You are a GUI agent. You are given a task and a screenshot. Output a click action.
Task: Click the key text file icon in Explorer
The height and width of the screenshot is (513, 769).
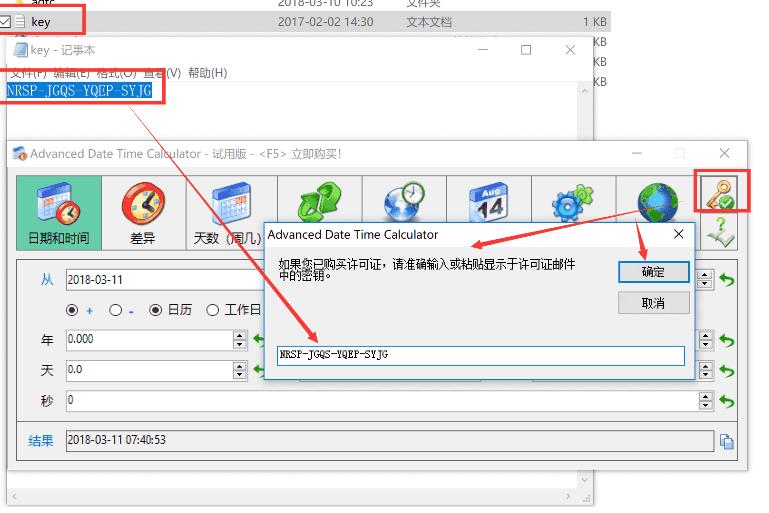[x=20, y=22]
